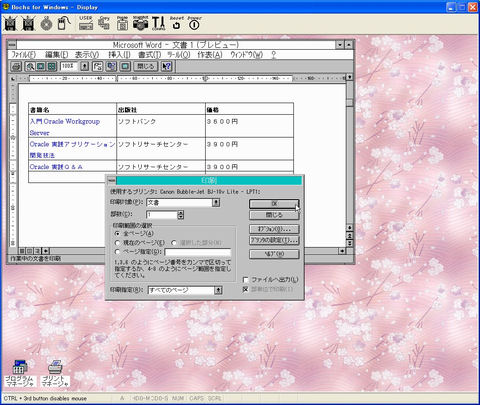480x405 pixels.
Task: Open the ツール(O) menu
Action: [x=179, y=55]
